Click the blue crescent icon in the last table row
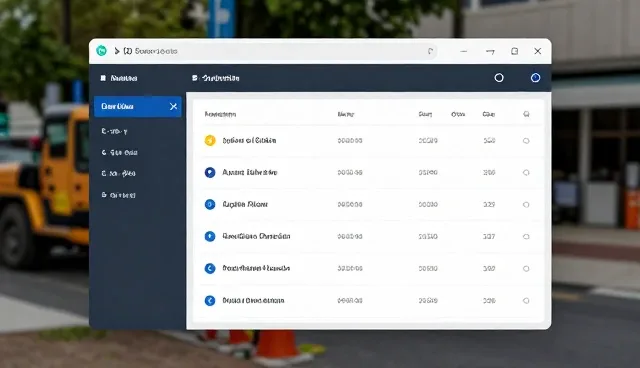The width and height of the screenshot is (640, 368). tap(210, 301)
